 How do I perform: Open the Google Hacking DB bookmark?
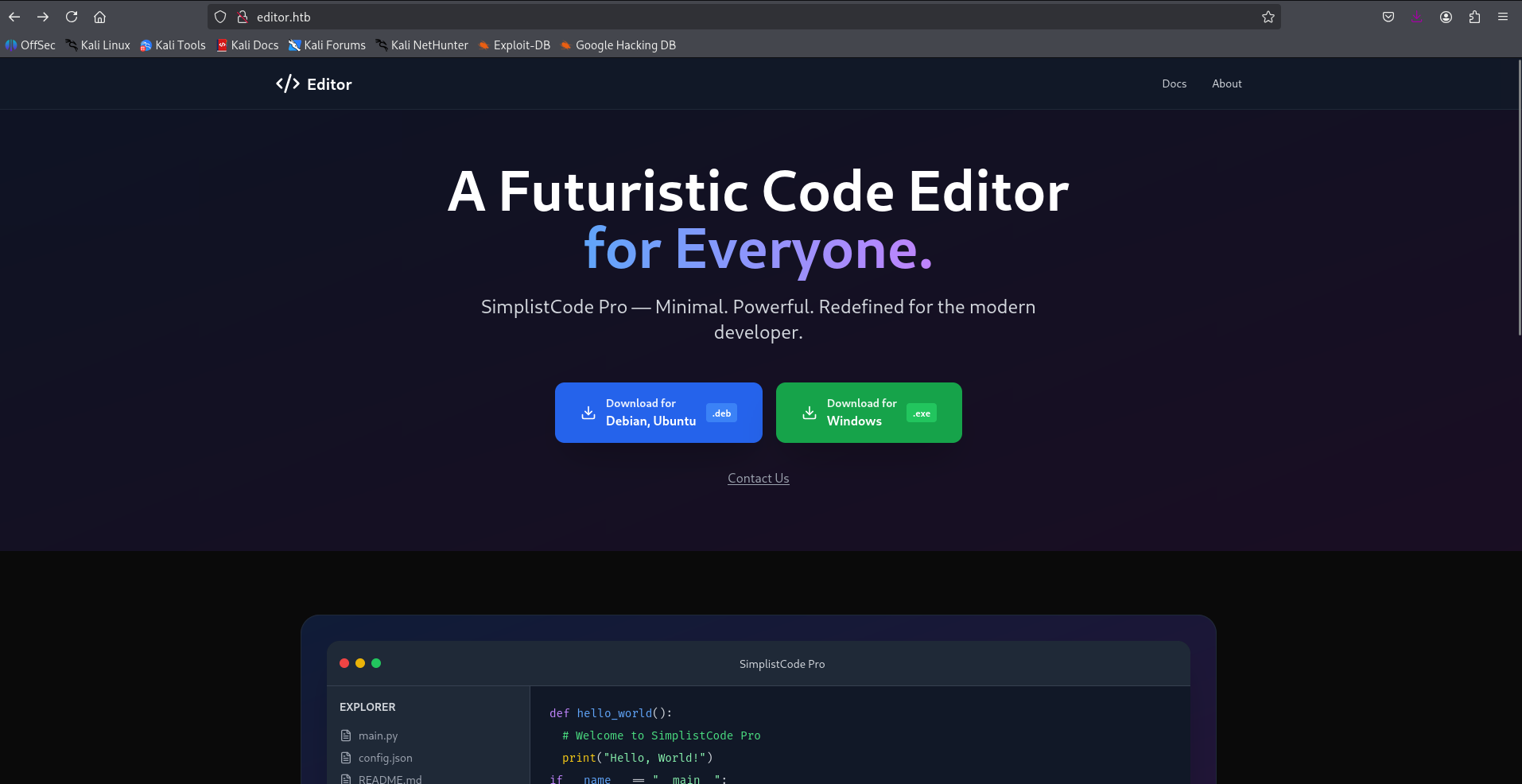618,45
